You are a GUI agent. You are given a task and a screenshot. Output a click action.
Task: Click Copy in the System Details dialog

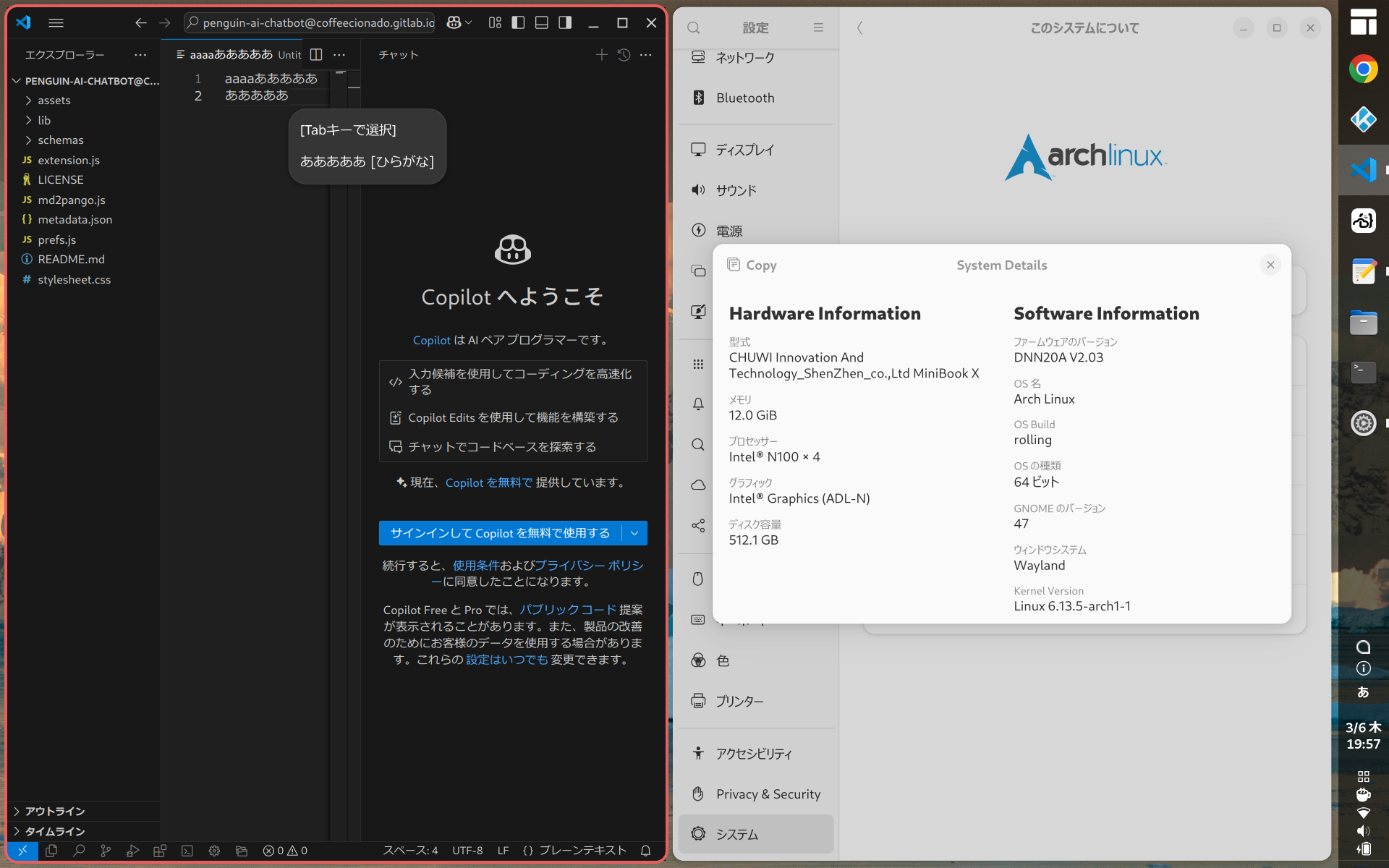(x=752, y=265)
